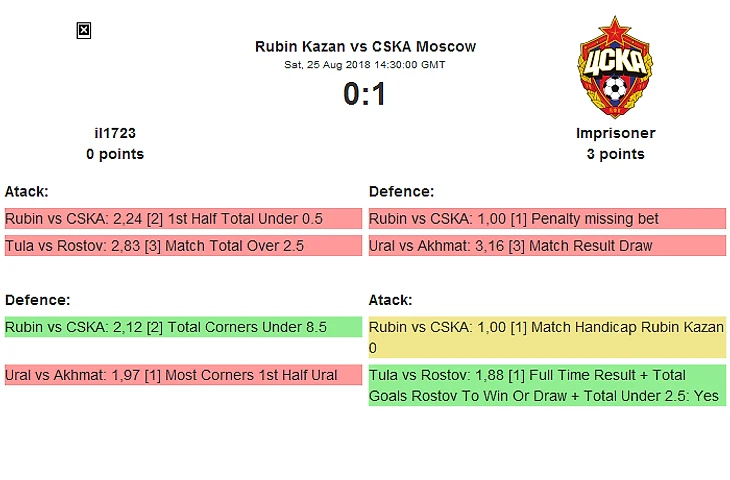Select the Most Corners 1st Half Ural bet
This screenshot has width=730, height=480.
183,375
